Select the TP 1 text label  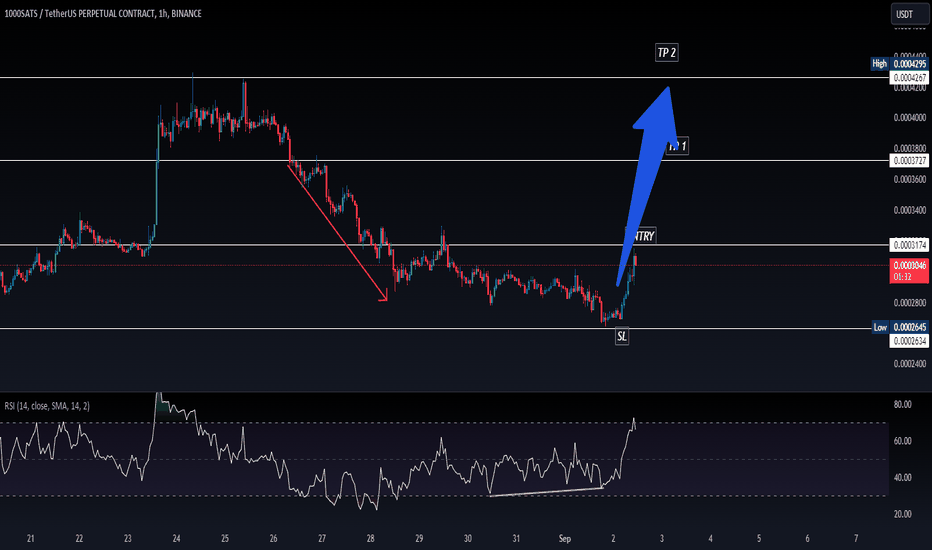(677, 146)
